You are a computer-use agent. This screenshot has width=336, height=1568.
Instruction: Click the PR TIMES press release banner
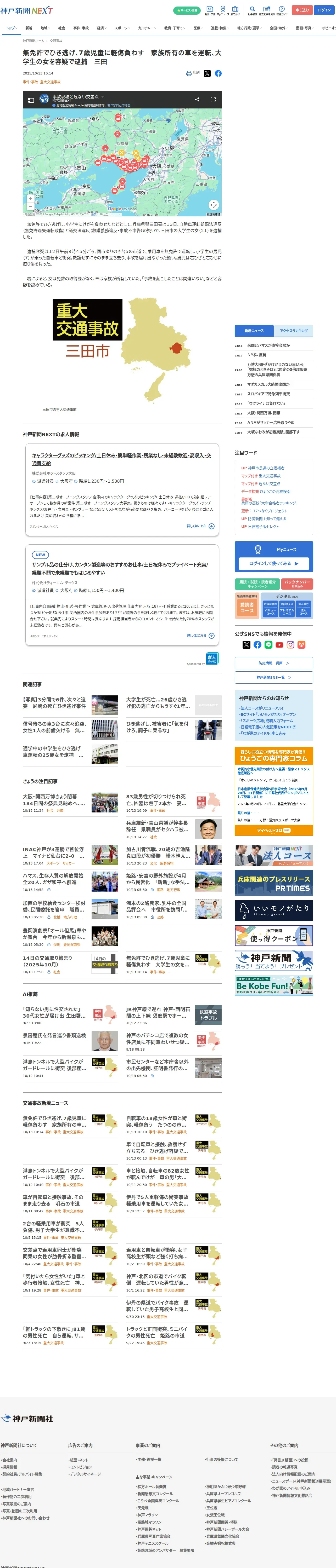[x=274, y=883]
